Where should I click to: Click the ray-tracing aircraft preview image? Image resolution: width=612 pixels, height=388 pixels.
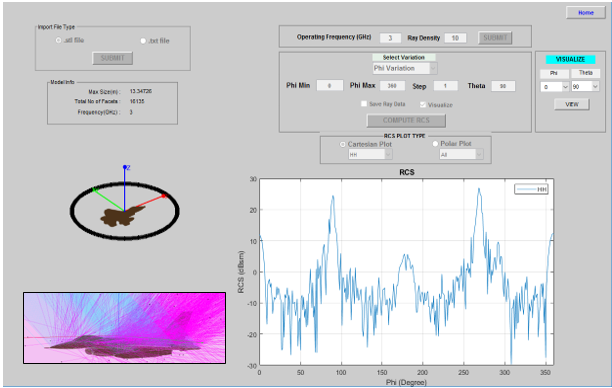(x=125, y=328)
